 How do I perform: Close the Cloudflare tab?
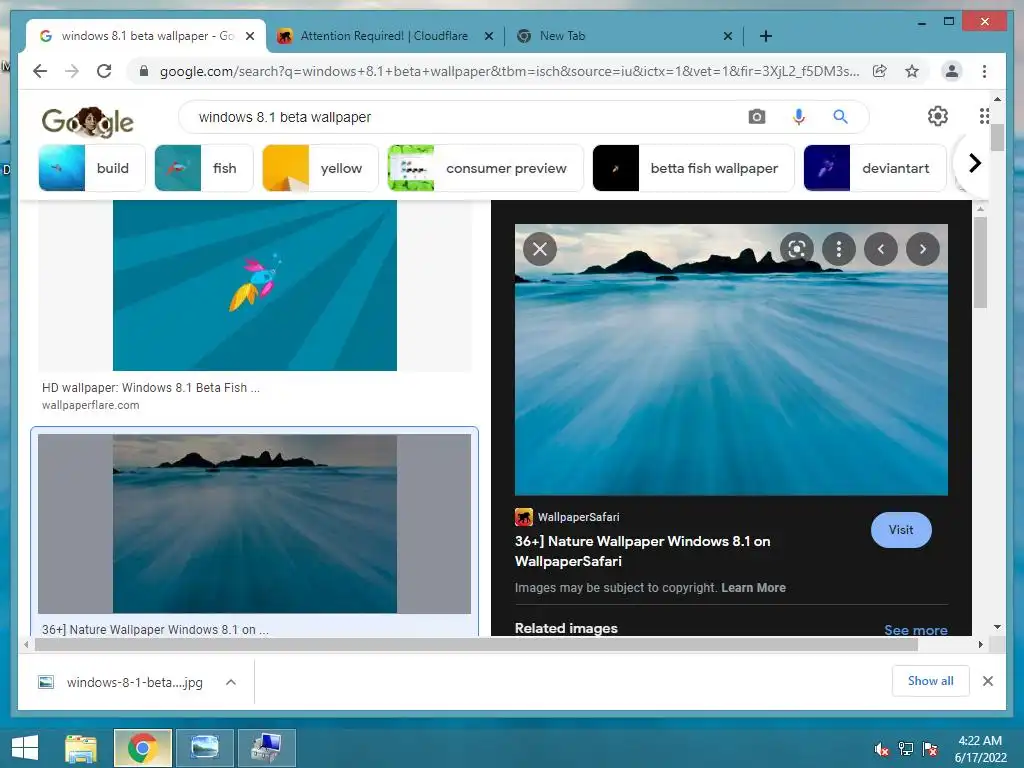[488, 36]
